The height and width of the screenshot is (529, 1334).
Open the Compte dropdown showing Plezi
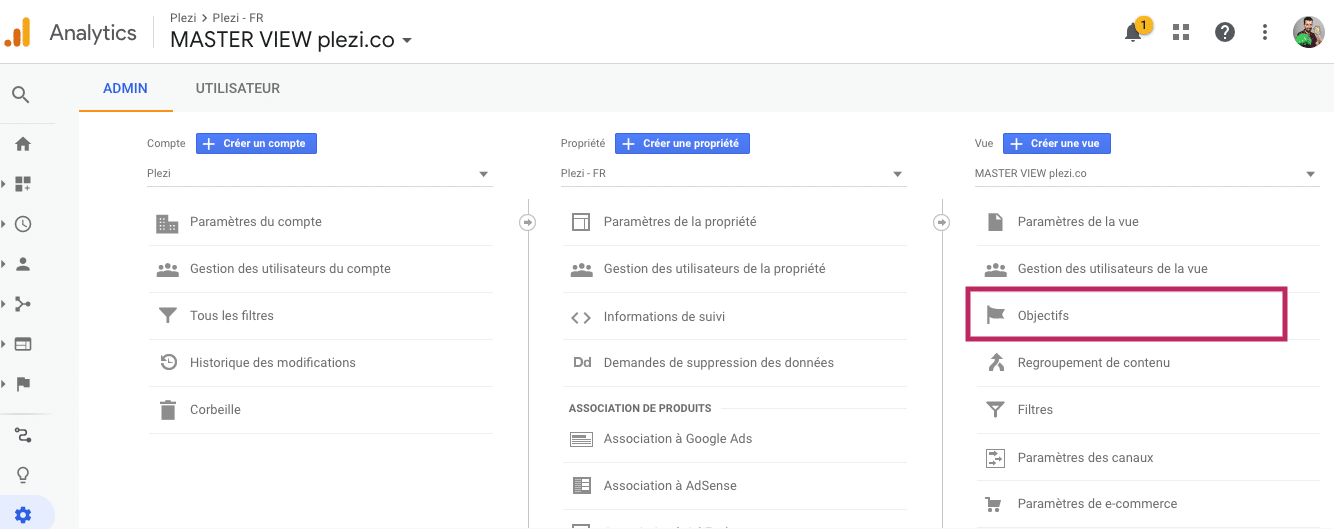[320, 174]
